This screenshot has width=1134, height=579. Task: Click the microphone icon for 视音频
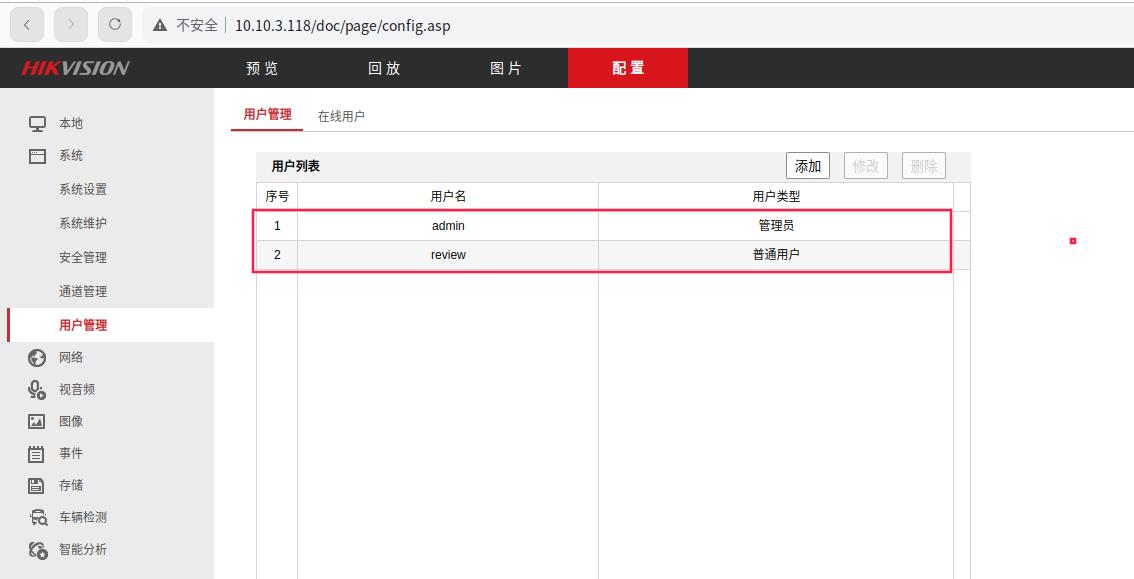(x=37, y=390)
